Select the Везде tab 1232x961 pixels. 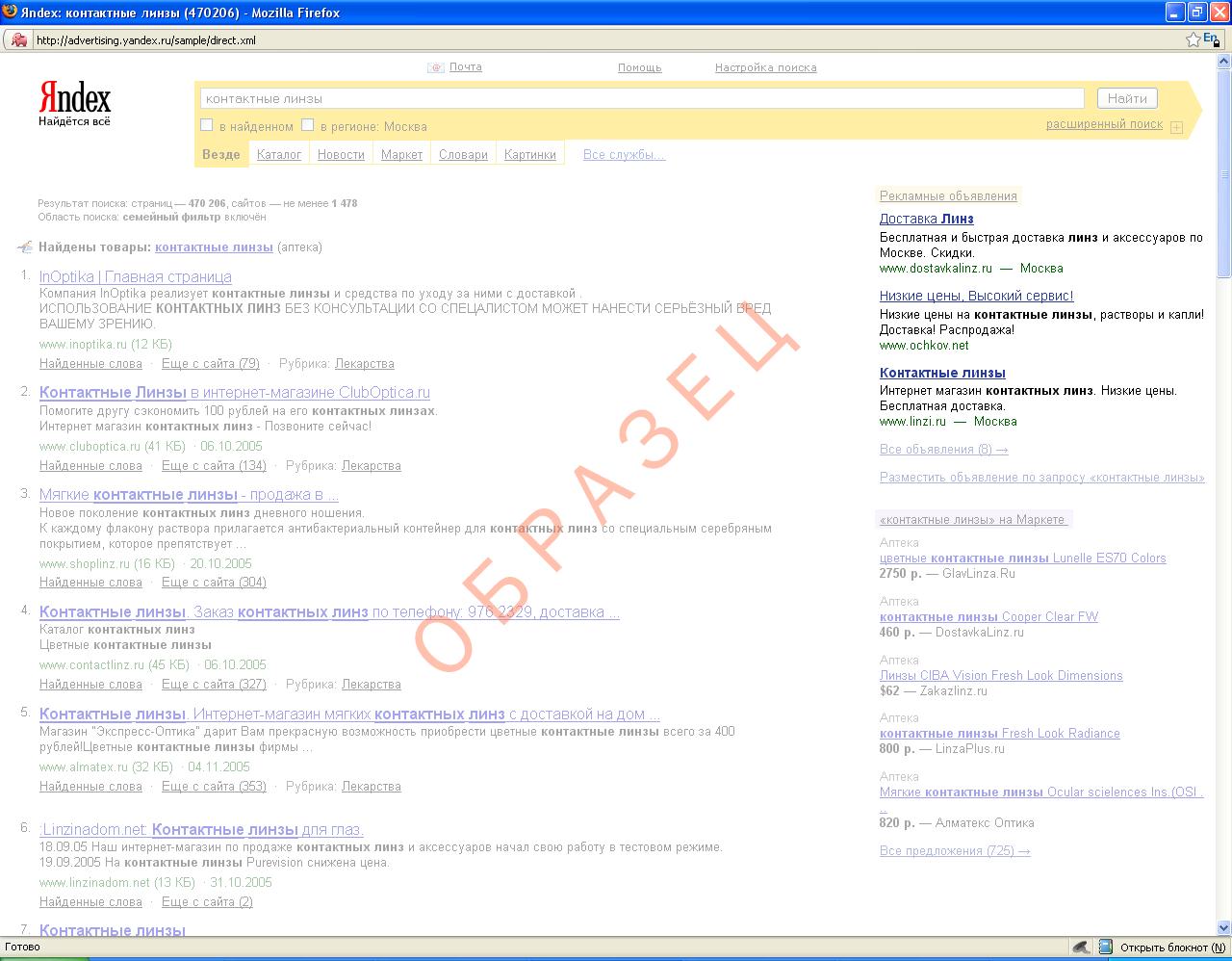(x=221, y=154)
